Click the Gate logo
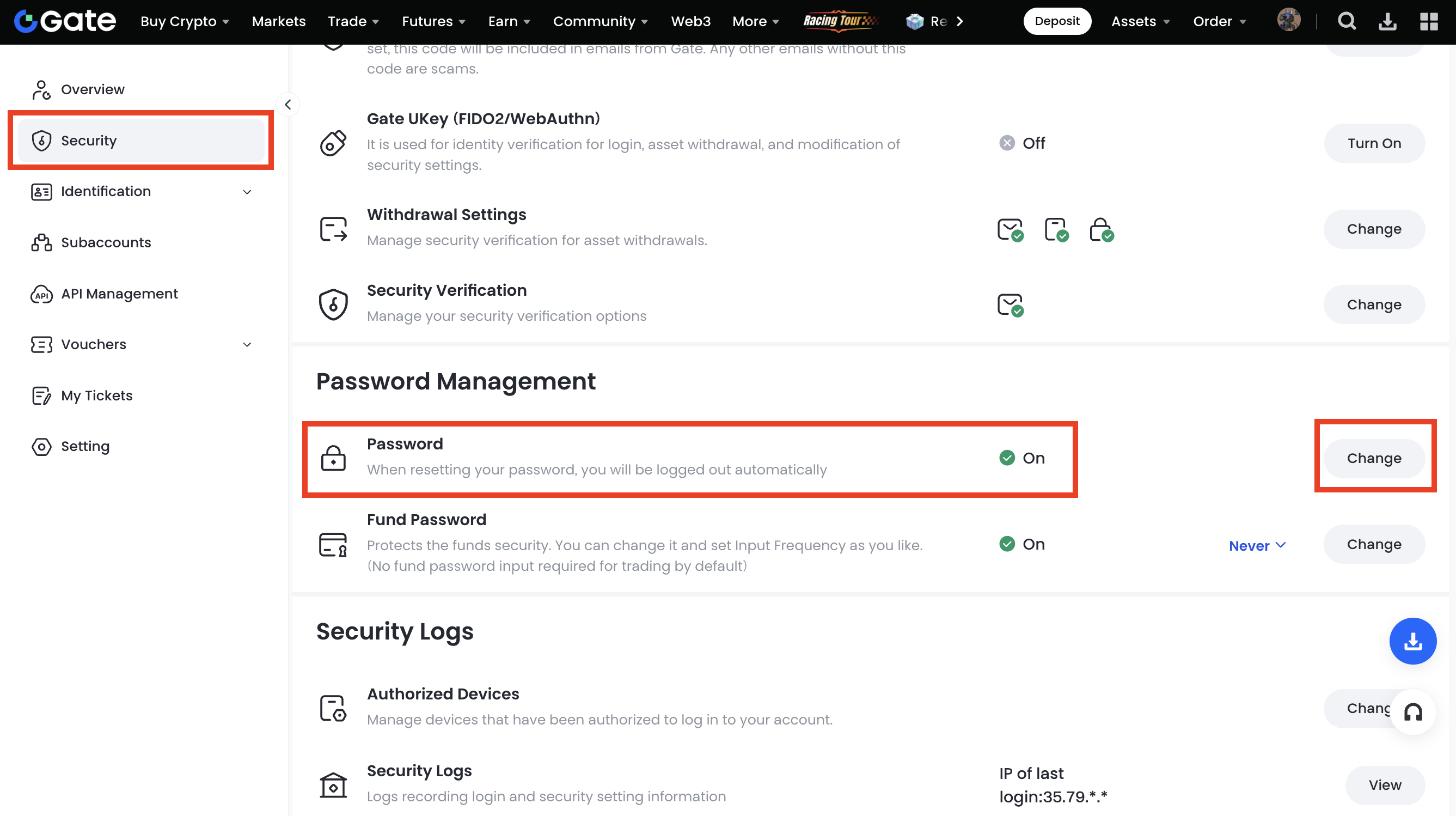The image size is (1456, 816). 65,21
